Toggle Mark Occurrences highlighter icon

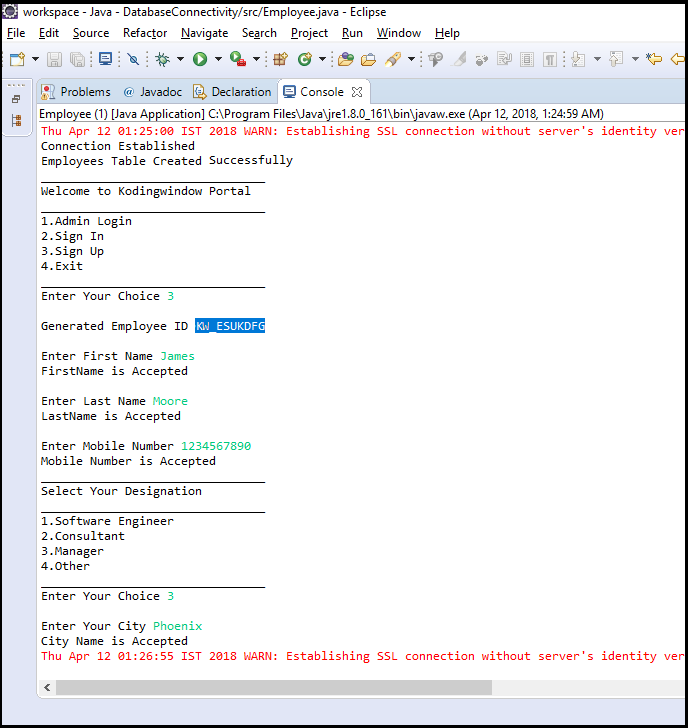point(459,59)
